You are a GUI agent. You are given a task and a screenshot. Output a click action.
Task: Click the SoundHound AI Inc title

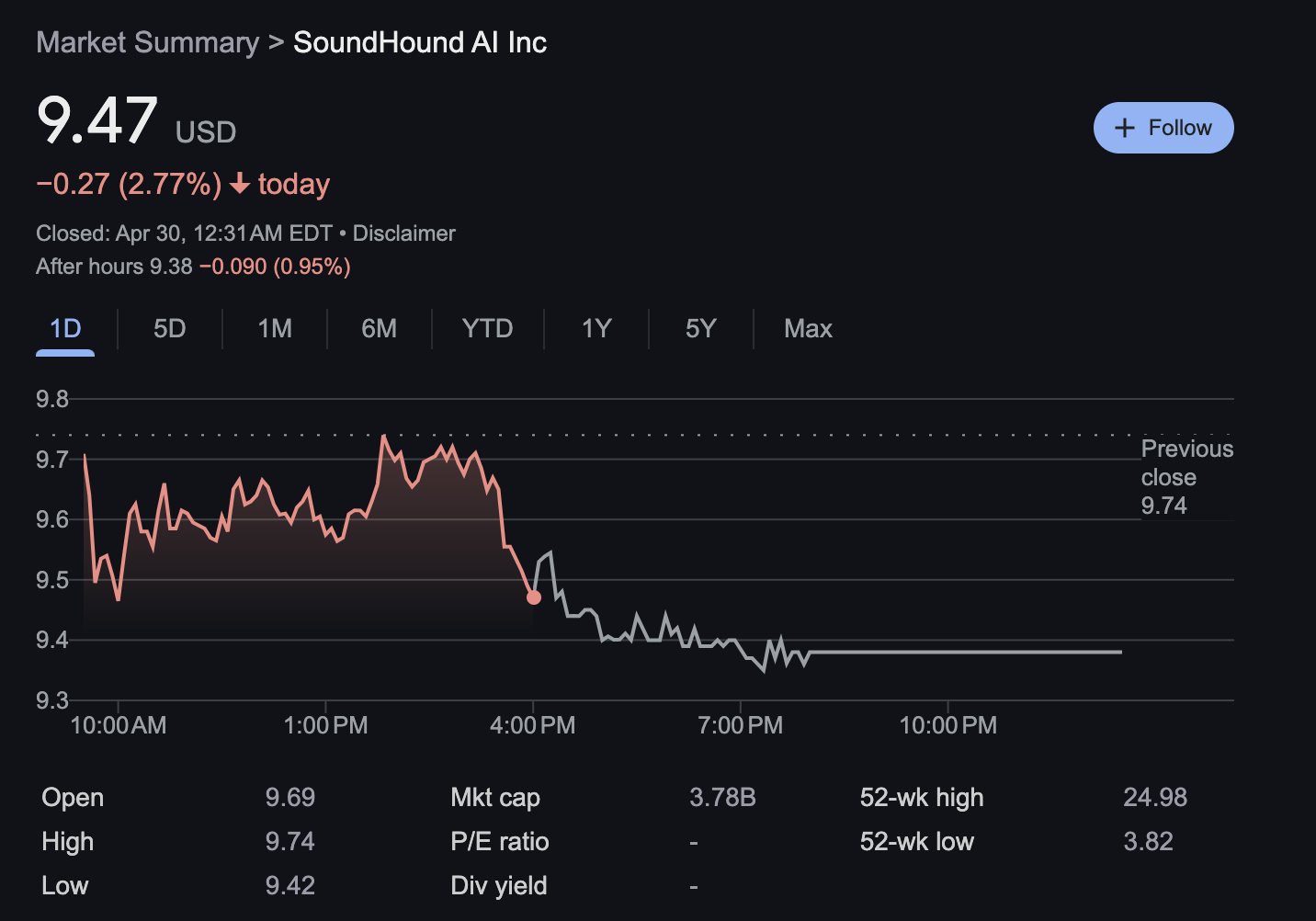pos(420,42)
